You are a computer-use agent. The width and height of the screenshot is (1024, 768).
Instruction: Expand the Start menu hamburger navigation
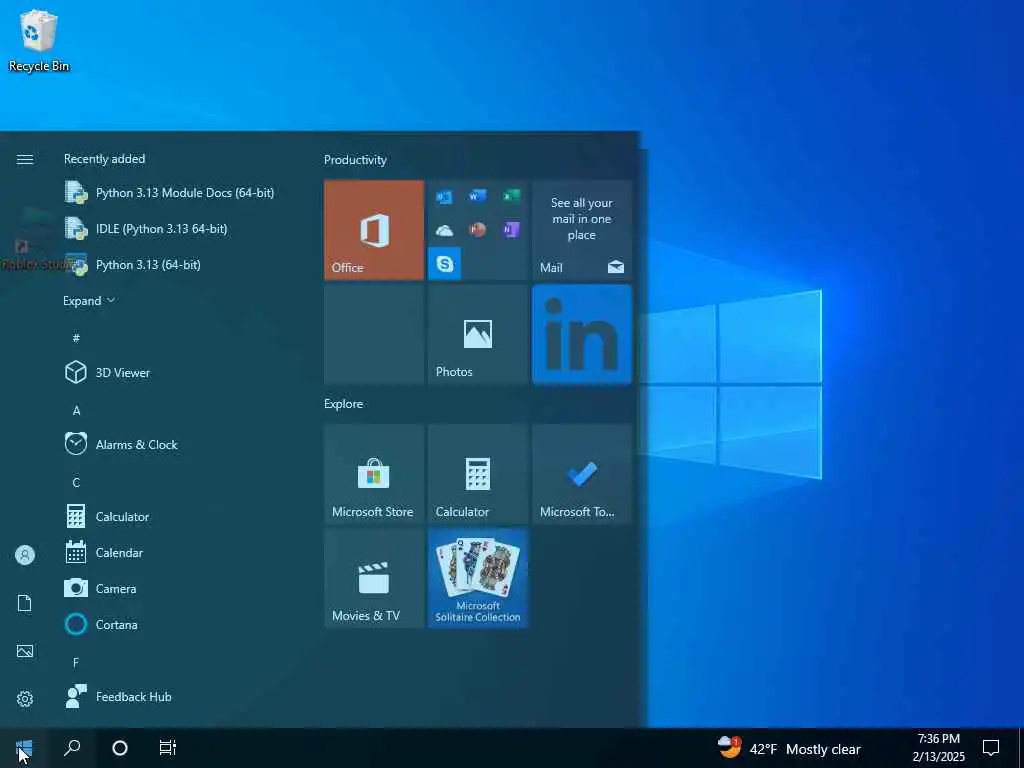pos(25,159)
